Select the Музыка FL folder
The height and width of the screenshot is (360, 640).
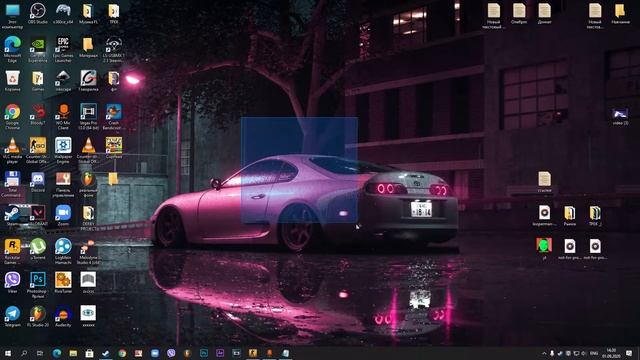[x=88, y=11]
